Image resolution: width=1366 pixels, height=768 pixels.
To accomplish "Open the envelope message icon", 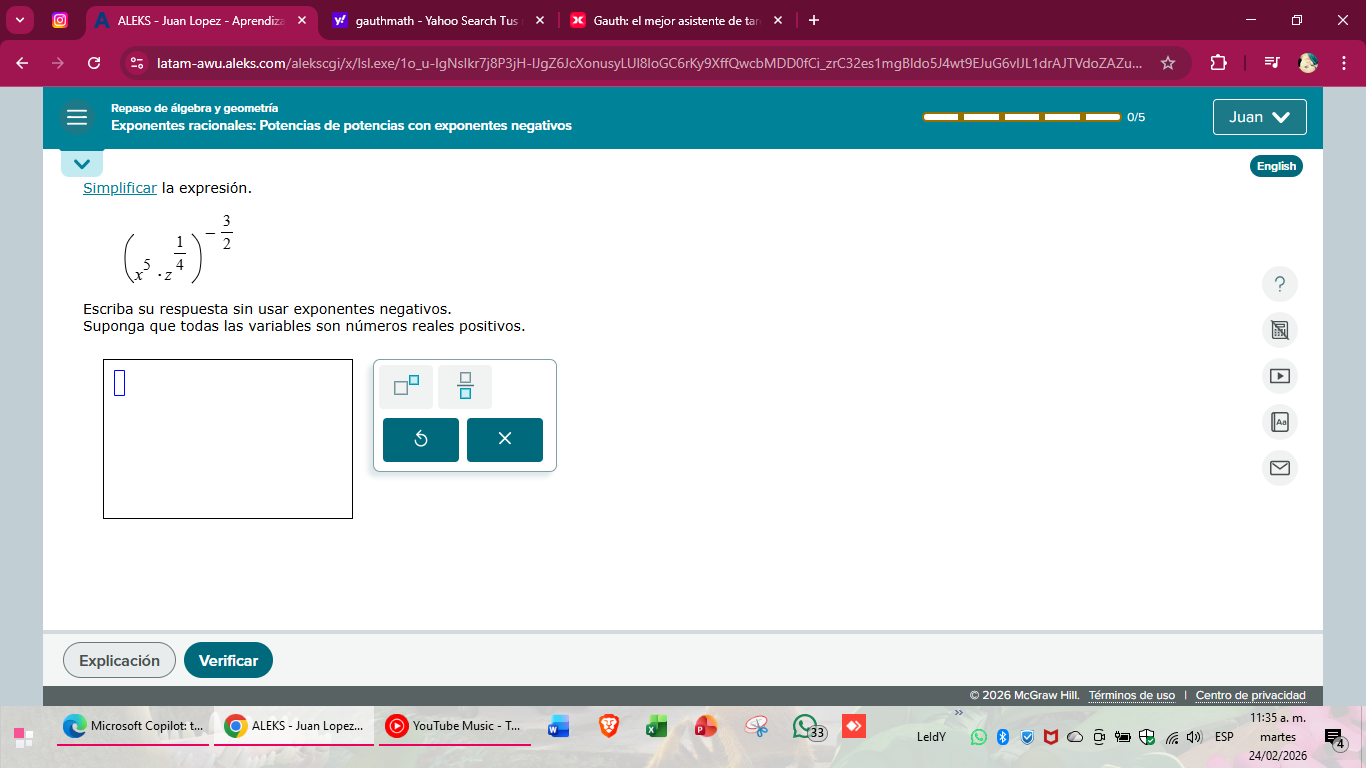I will (x=1279, y=468).
